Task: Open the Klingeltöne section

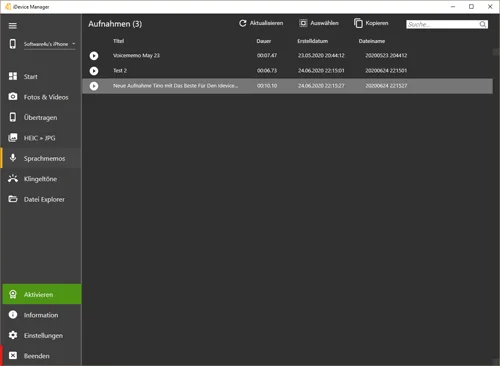Action: click(x=41, y=179)
